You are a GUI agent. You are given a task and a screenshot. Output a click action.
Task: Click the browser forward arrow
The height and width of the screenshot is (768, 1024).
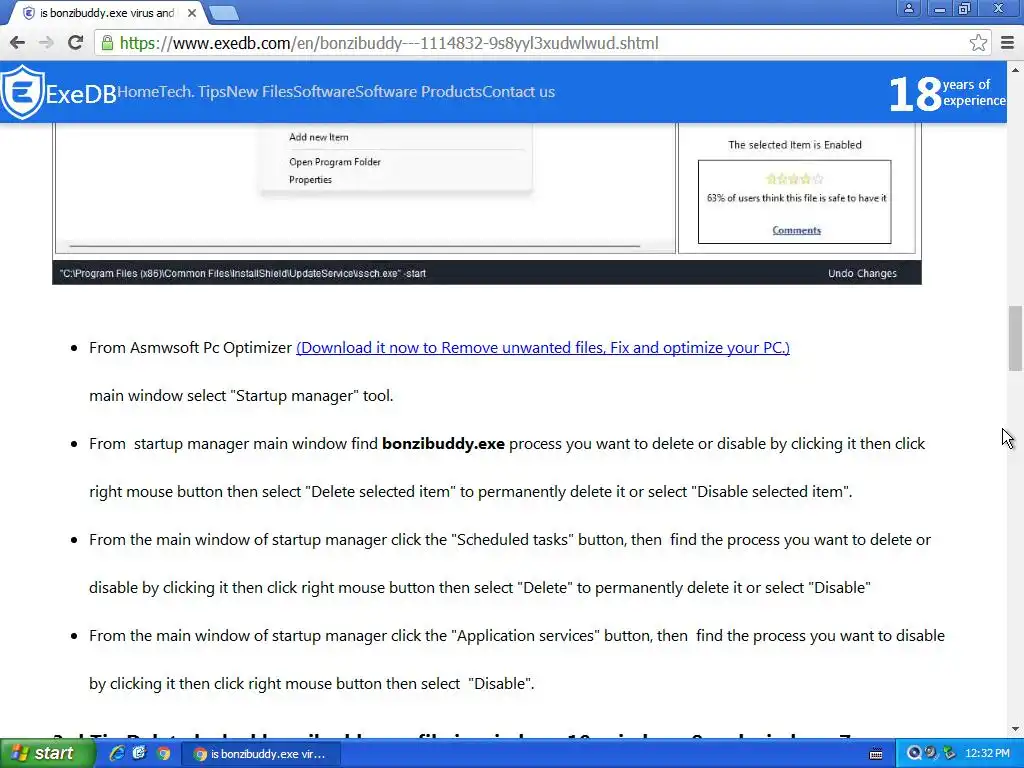pos(46,43)
